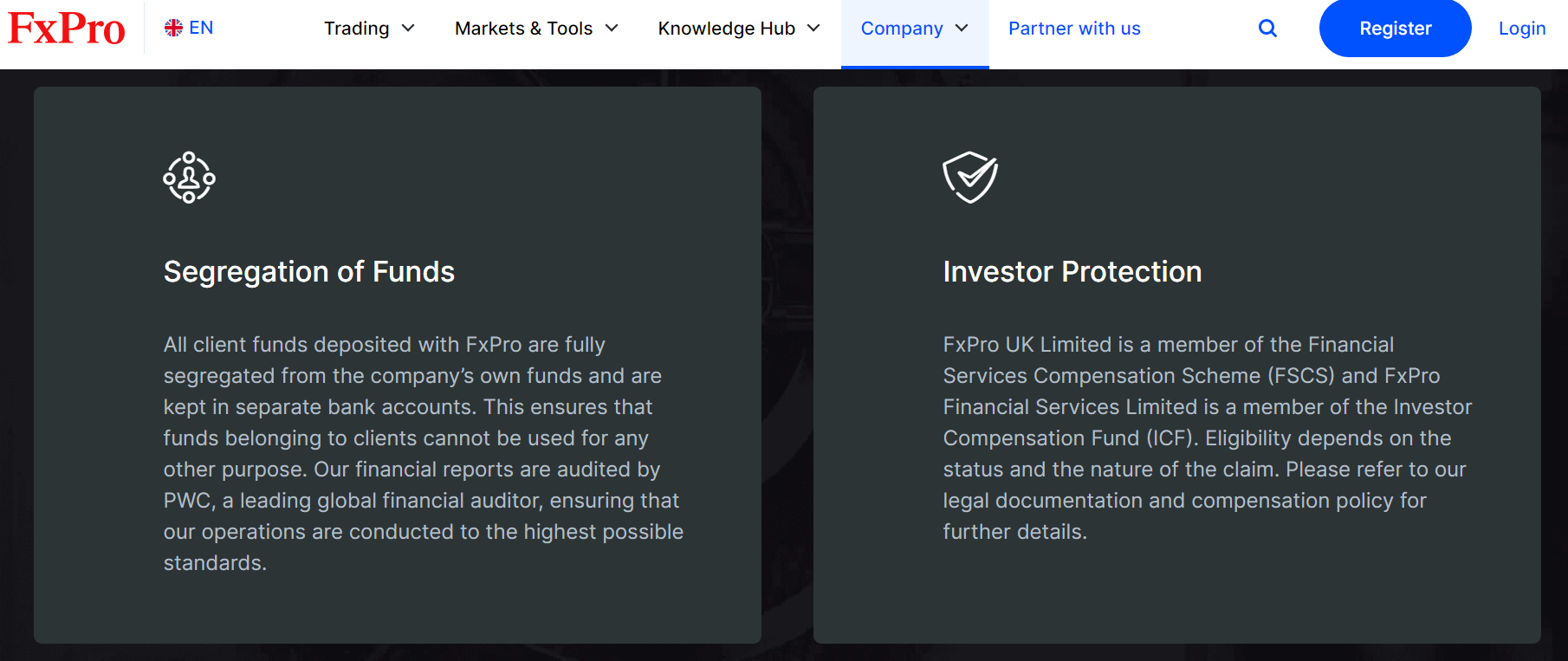The height and width of the screenshot is (661, 1568).
Task: Select the active Company menu label
Action: point(901,29)
